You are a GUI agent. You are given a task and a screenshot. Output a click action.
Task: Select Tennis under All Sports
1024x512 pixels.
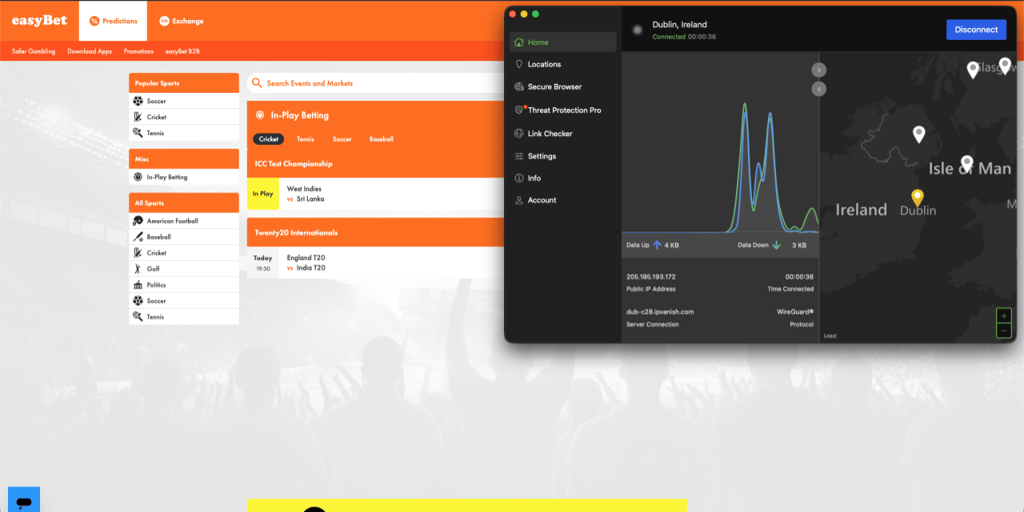184,317
